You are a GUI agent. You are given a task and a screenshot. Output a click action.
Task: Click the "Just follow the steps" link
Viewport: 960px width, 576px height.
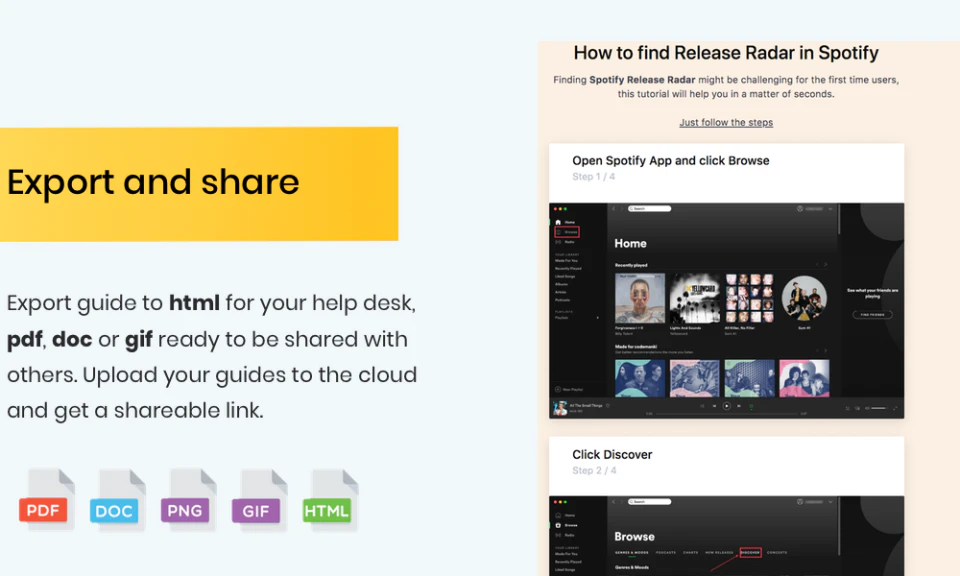click(x=726, y=123)
